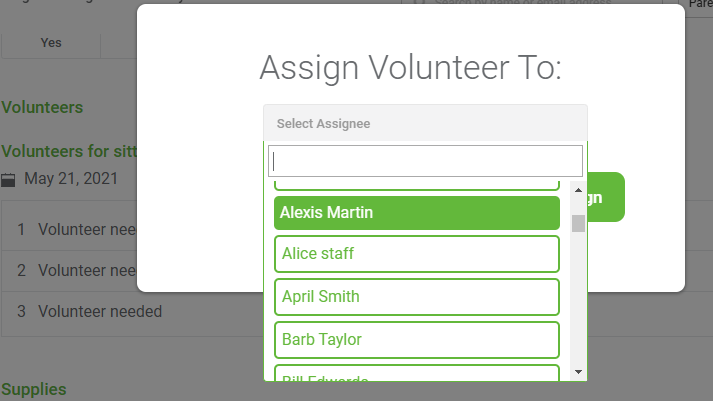Choose Alice staff as assignee

click(x=417, y=254)
